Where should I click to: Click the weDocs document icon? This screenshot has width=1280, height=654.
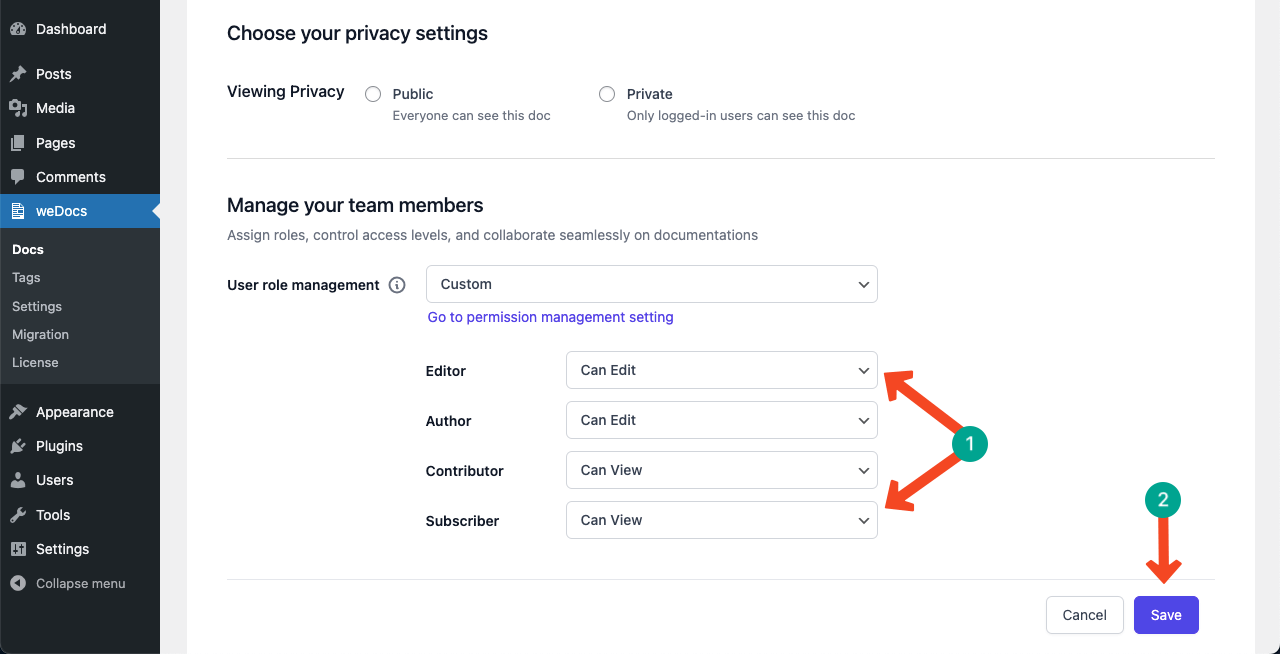point(18,211)
